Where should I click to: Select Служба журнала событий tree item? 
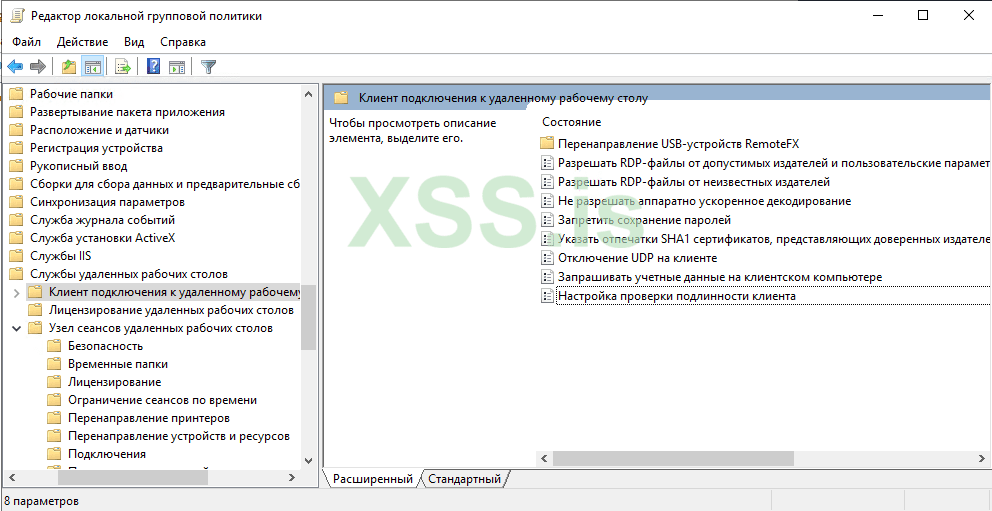click(x=102, y=220)
